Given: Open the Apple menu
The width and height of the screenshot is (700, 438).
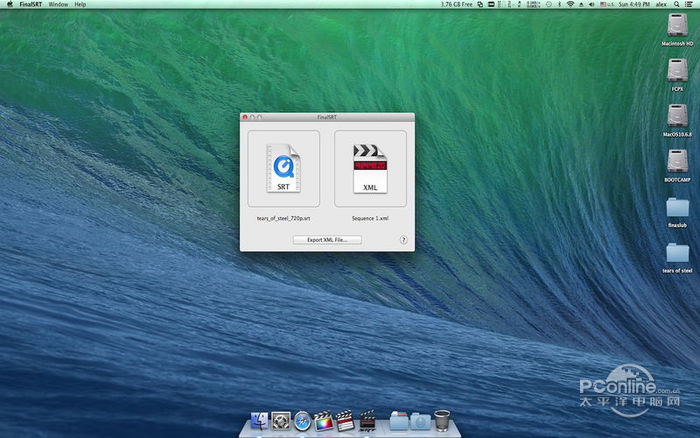Looking at the screenshot, I should [x=10, y=4].
